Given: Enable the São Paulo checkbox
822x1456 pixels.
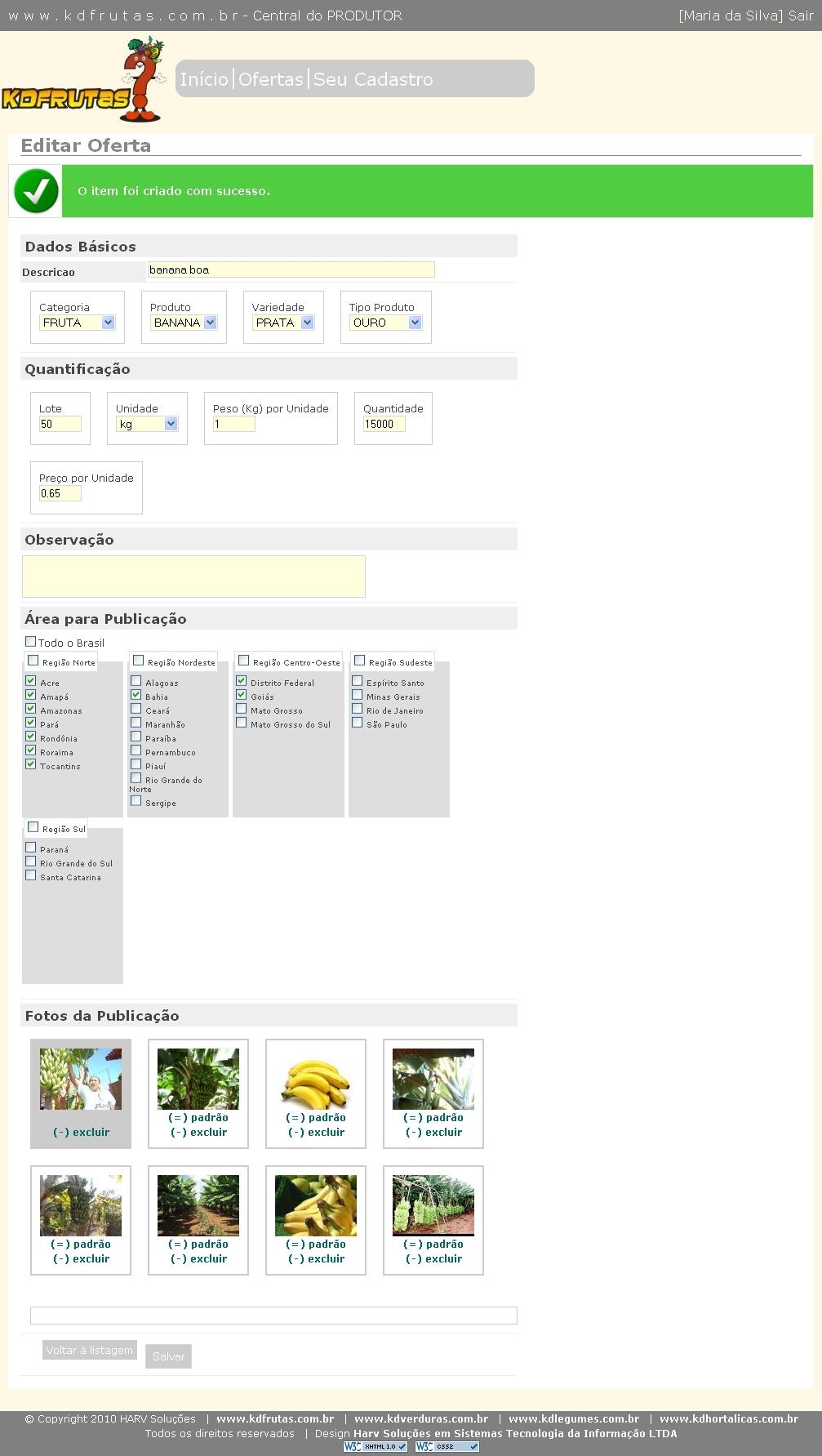Looking at the screenshot, I should pyautogui.click(x=357, y=723).
